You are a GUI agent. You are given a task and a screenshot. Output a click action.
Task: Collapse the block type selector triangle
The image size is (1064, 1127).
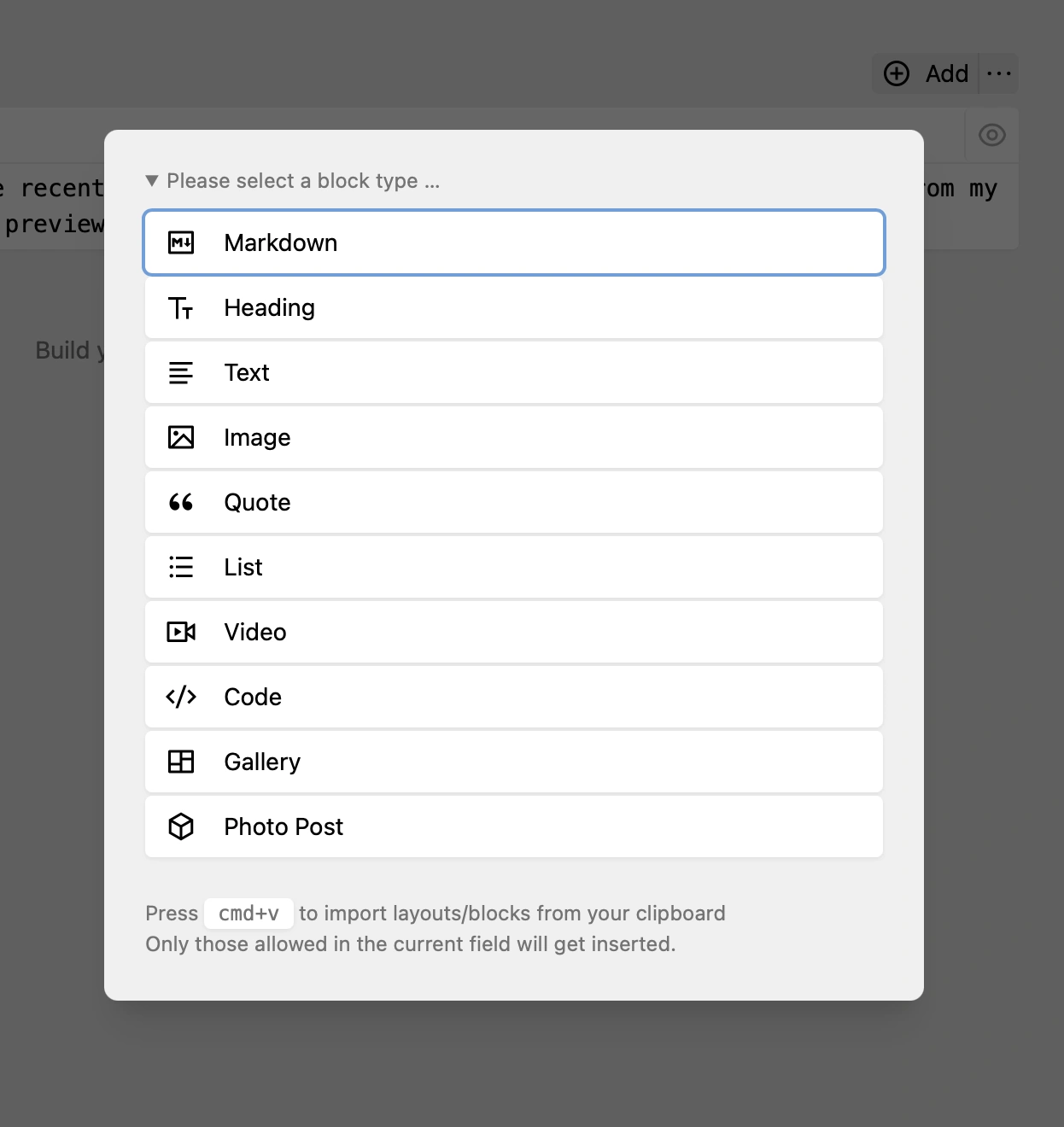pos(152,181)
